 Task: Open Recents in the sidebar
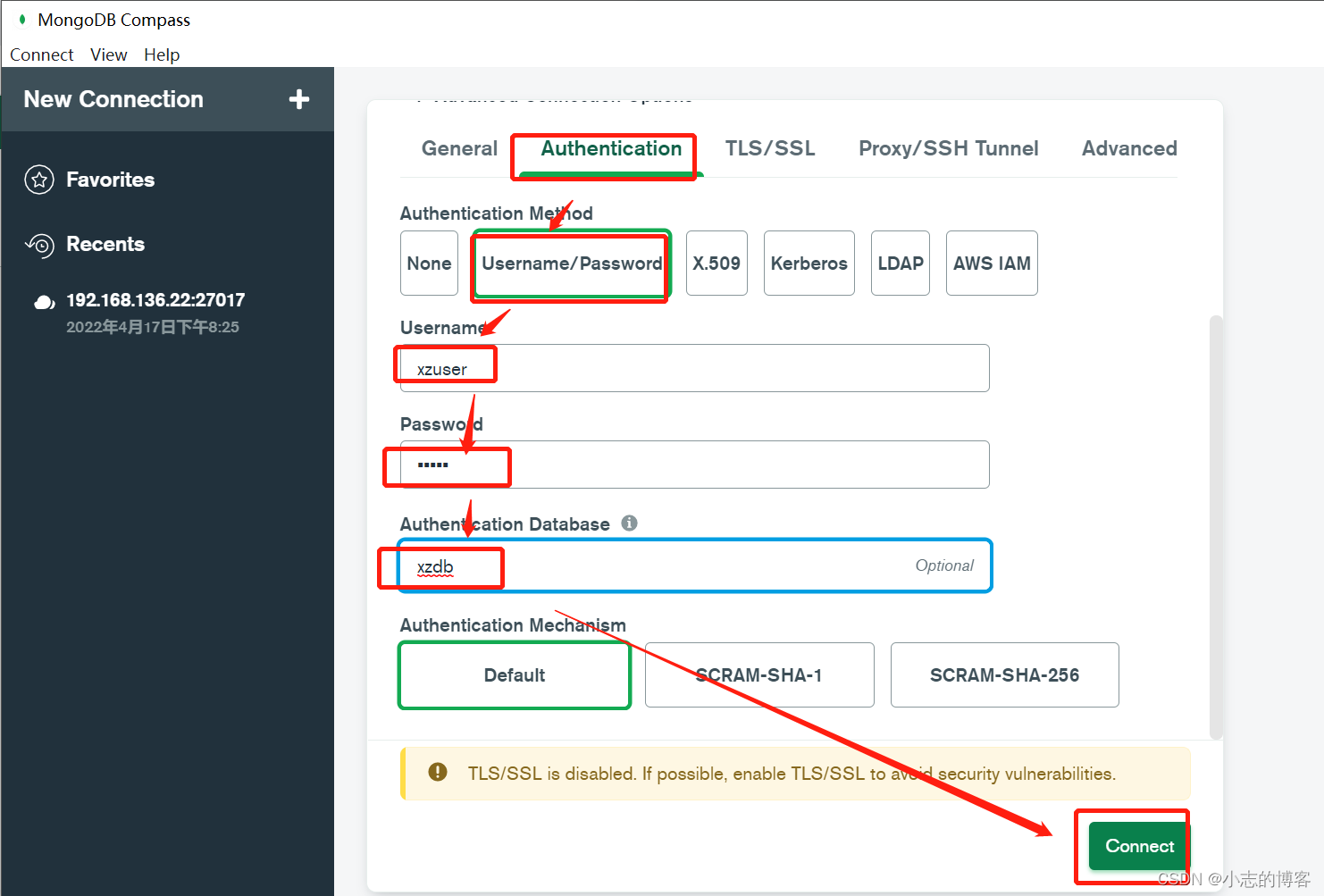(x=105, y=244)
